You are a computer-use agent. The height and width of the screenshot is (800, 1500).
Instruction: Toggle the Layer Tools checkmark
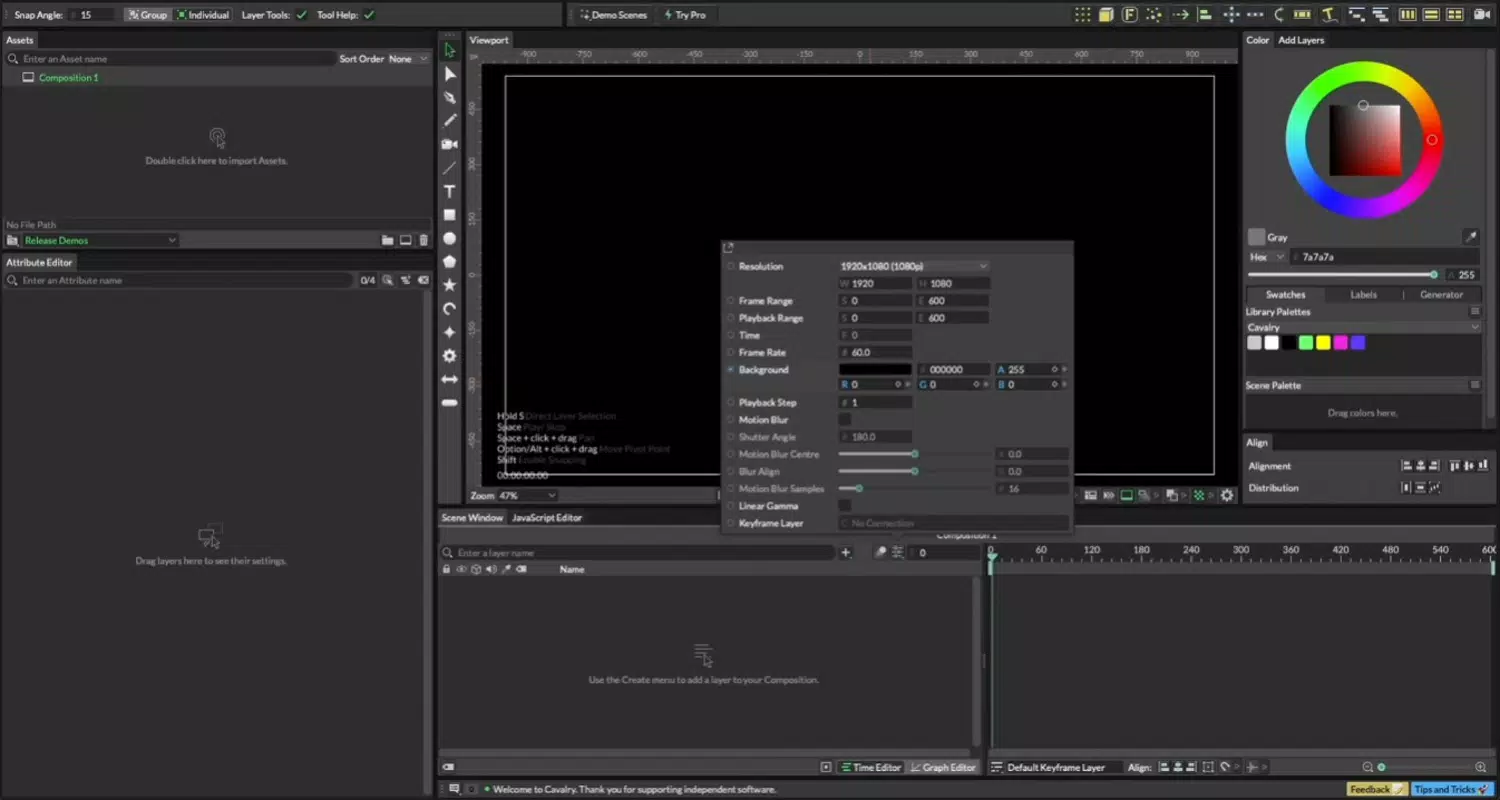tap(302, 15)
